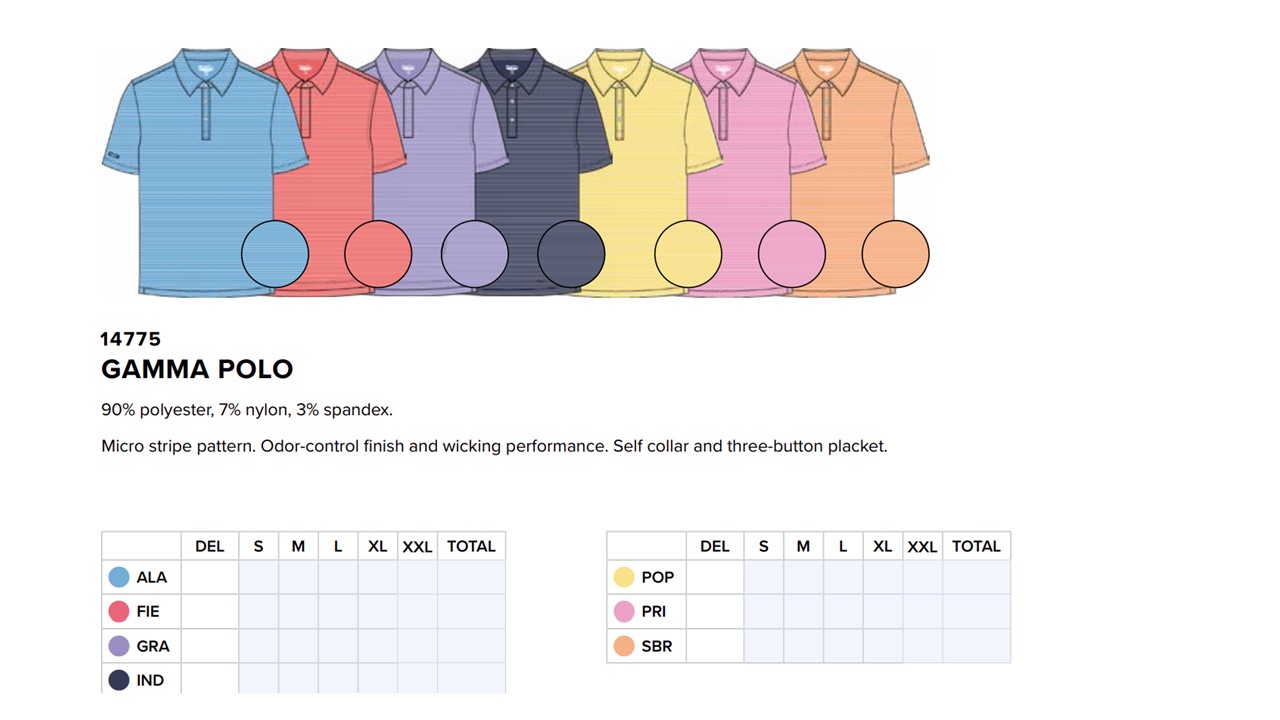
Task: Click the SBR orange dot icon
Action: point(624,646)
